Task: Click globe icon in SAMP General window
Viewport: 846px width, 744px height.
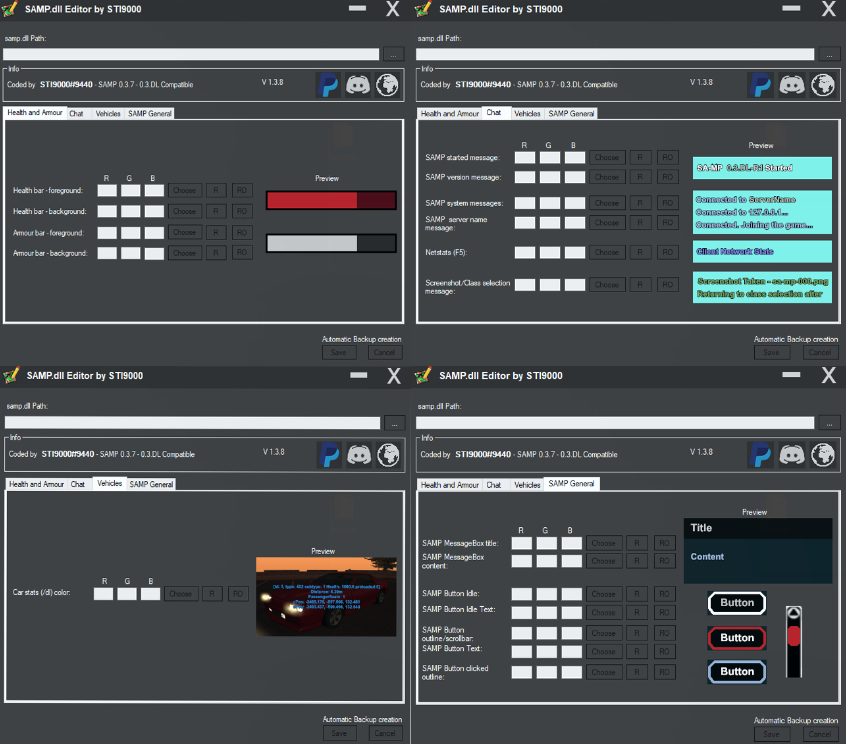Action: (x=823, y=455)
